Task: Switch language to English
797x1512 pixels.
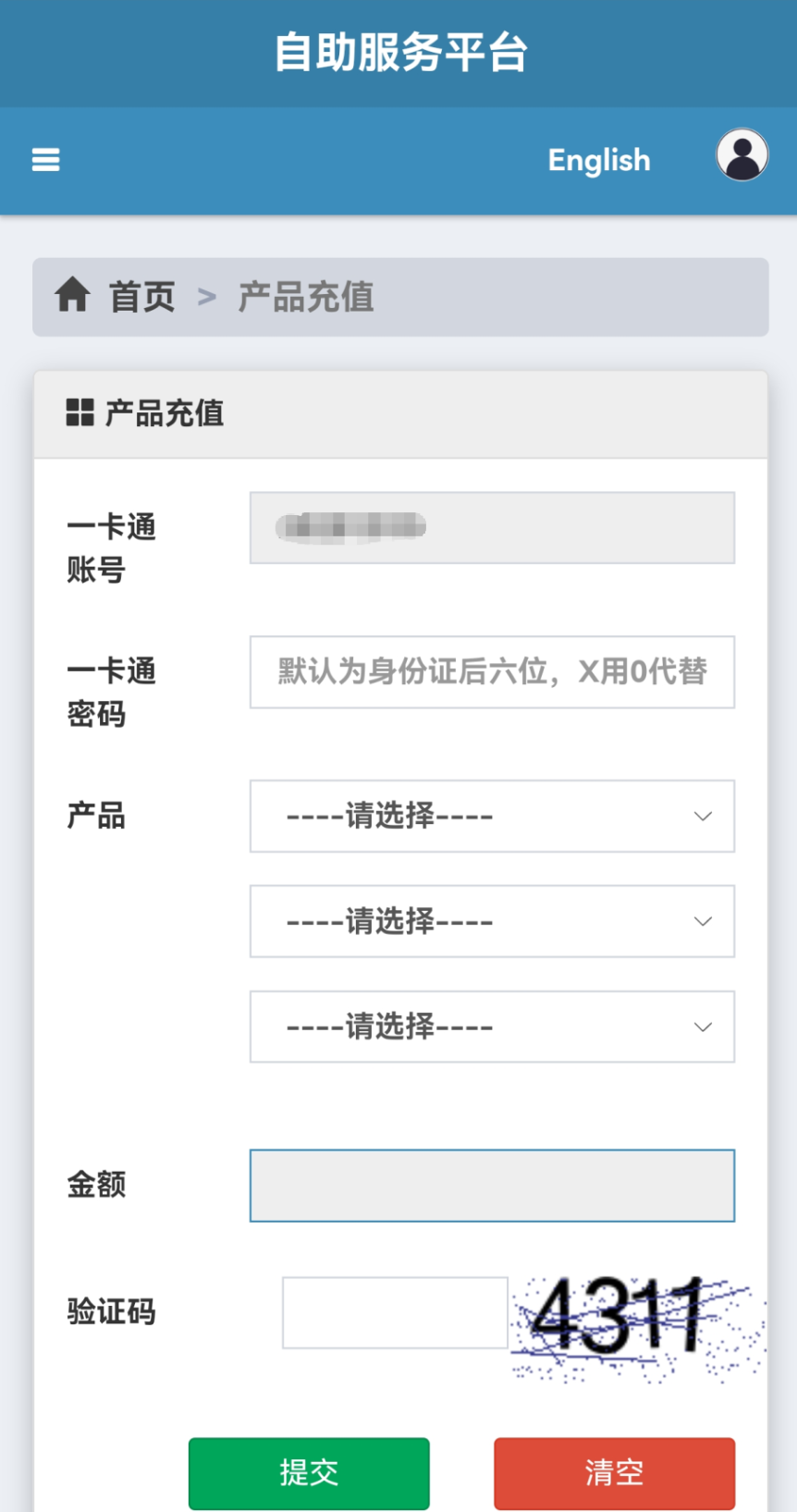Action: (x=599, y=160)
